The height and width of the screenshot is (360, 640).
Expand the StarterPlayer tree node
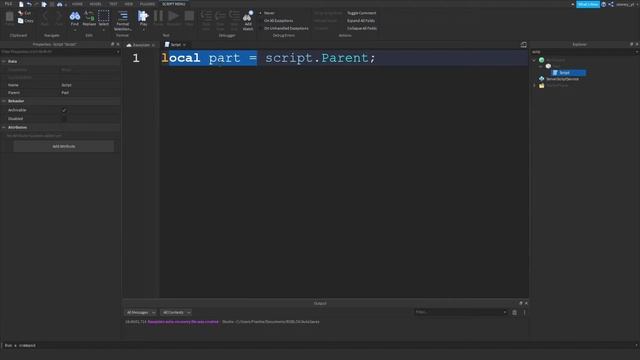click(534, 85)
